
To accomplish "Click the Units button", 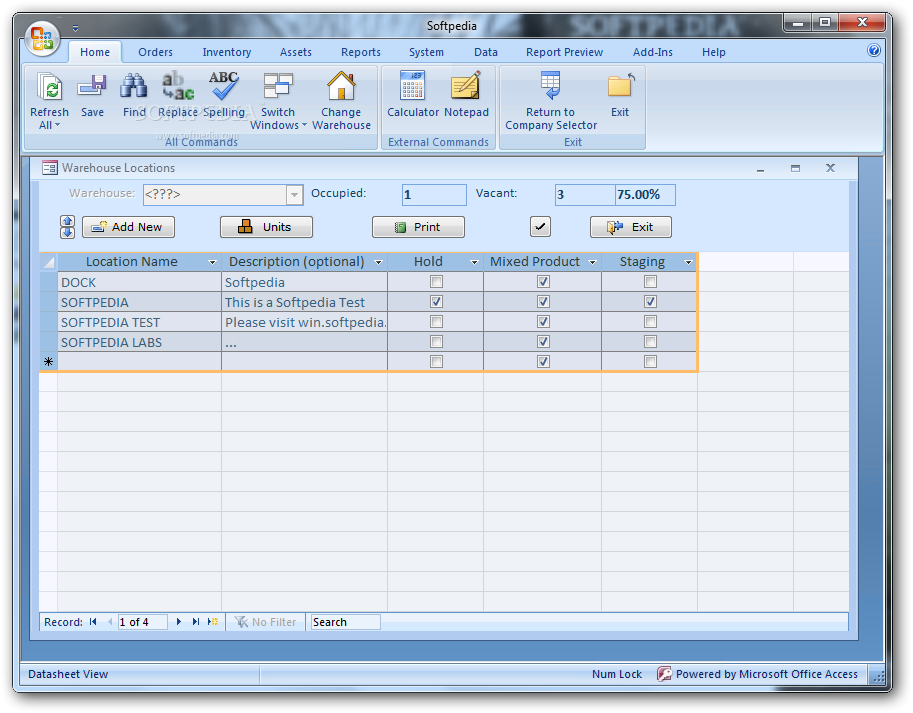I will (x=266, y=227).
